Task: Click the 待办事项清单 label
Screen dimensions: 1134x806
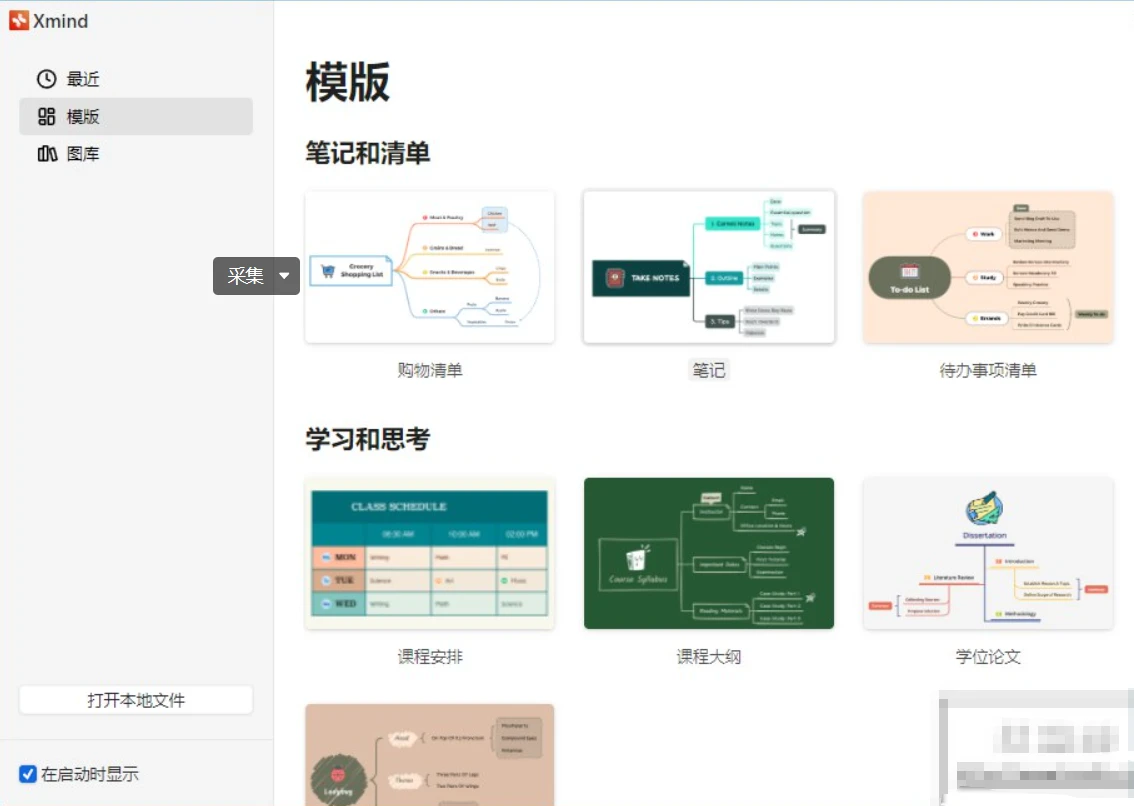Action: (988, 370)
